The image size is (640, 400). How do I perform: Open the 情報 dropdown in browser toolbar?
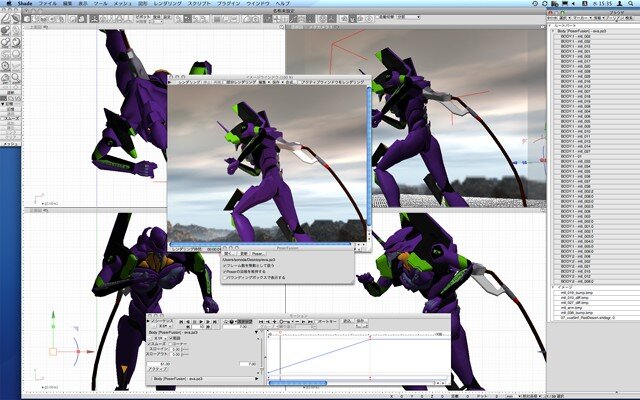click(x=599, y=18)
